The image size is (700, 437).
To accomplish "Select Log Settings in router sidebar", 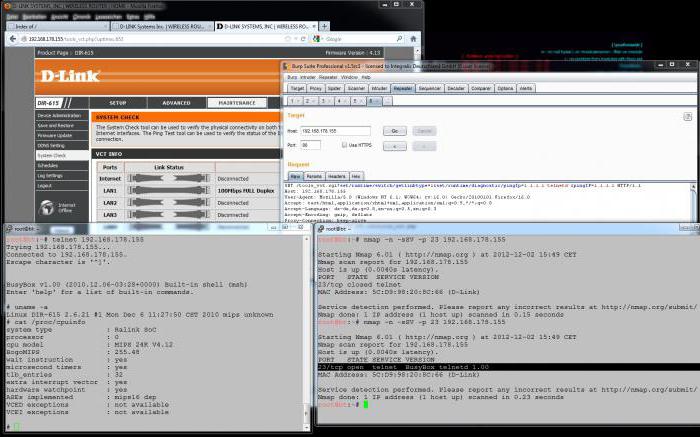I will (x=62, y=175).
